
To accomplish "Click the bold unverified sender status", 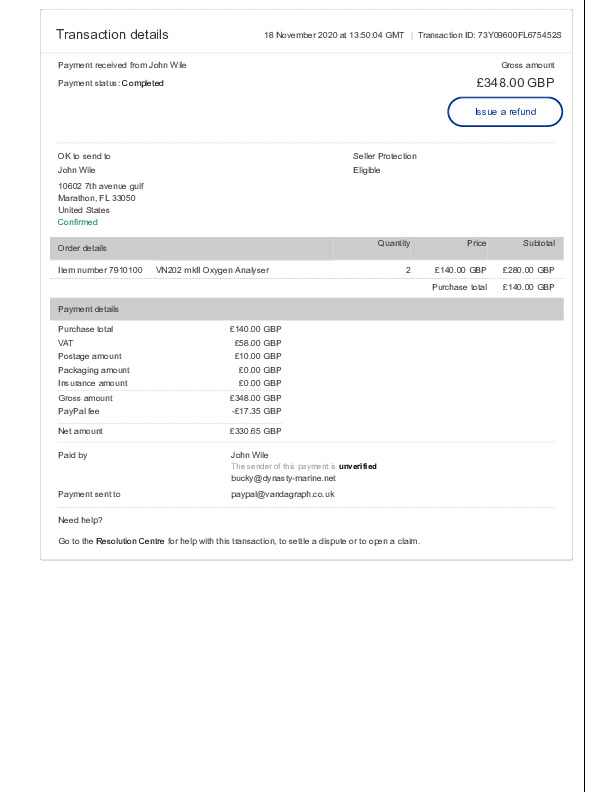I will [357, 466].
